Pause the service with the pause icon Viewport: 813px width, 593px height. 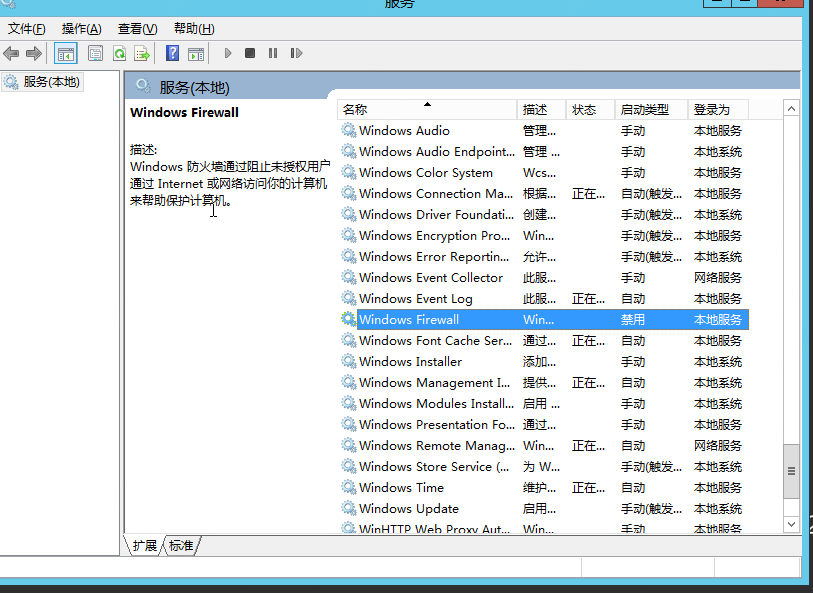click(273, 53)
